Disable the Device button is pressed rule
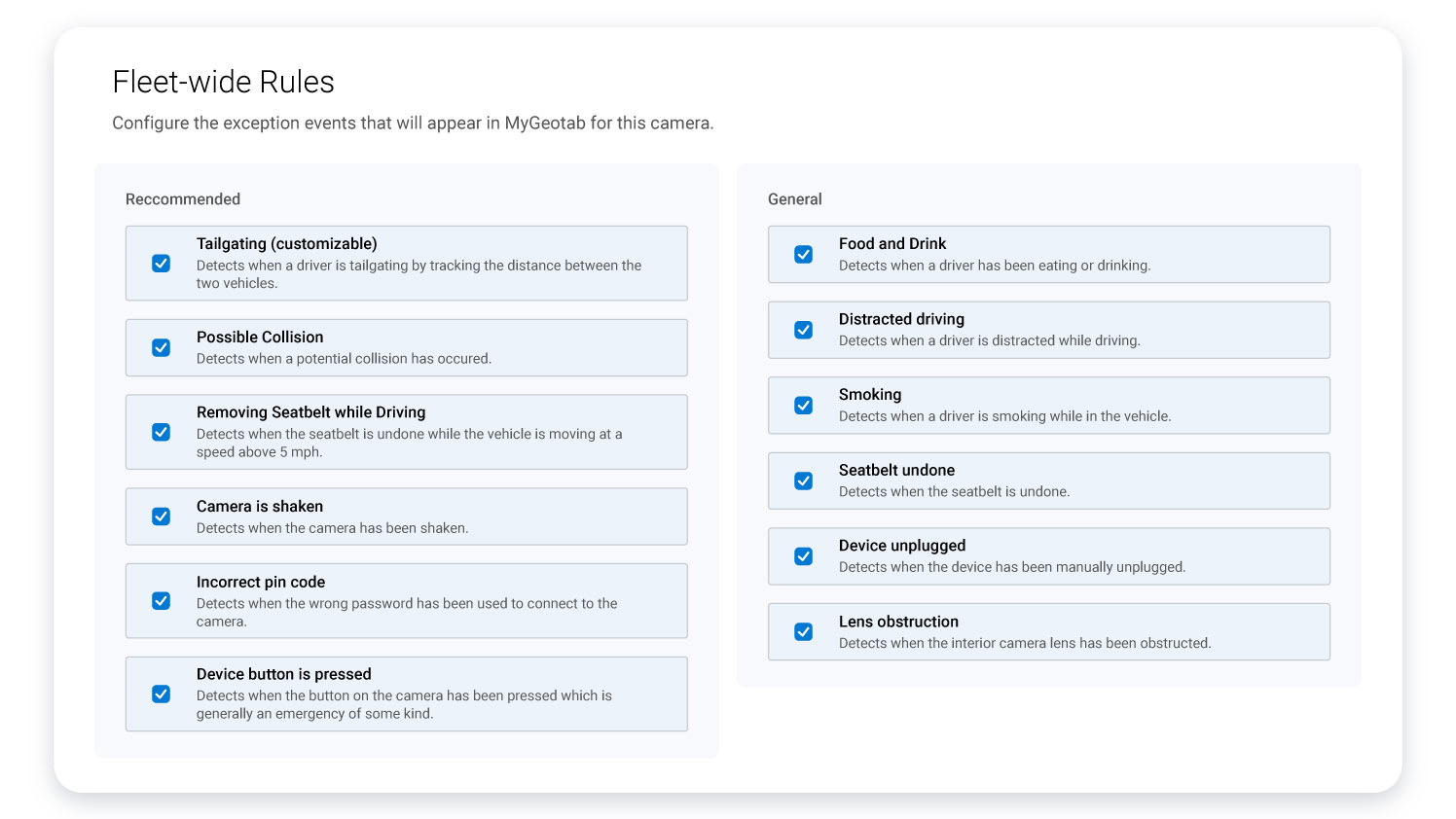The height and width of the screenshot is (819, 1456). point(162,694)
